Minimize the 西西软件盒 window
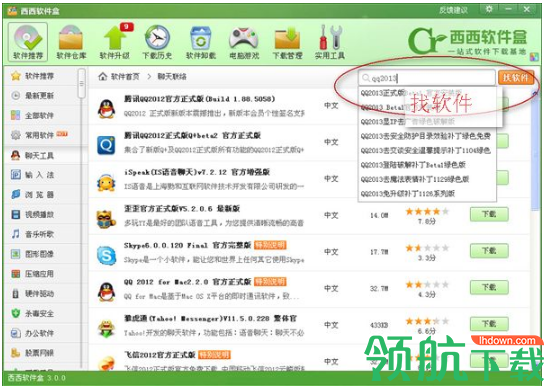The image size is (544, 388). pos(508,10)
